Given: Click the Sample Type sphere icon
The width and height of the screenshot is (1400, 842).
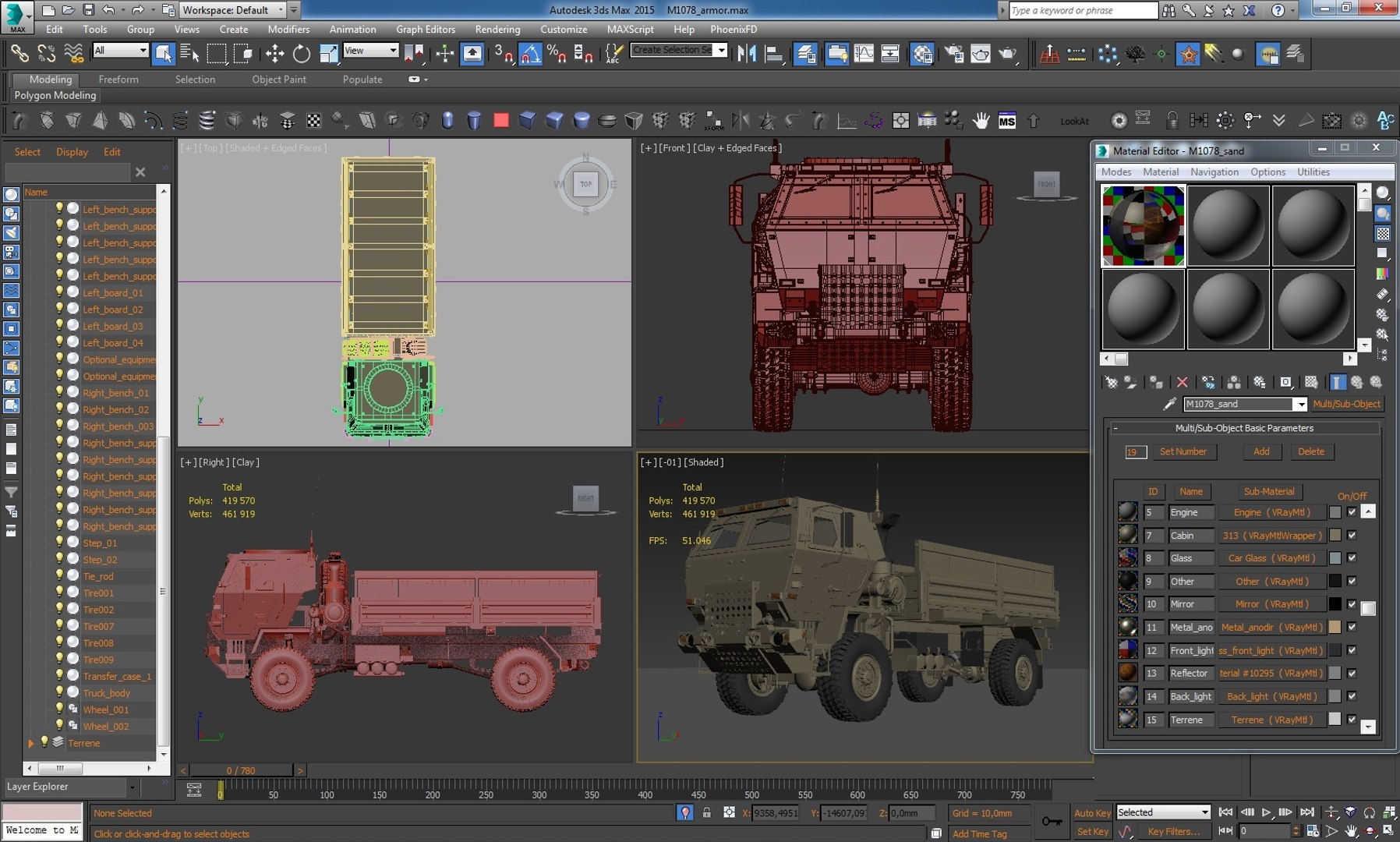Looking at the screenshot, I should click(x=1383, y=193).
